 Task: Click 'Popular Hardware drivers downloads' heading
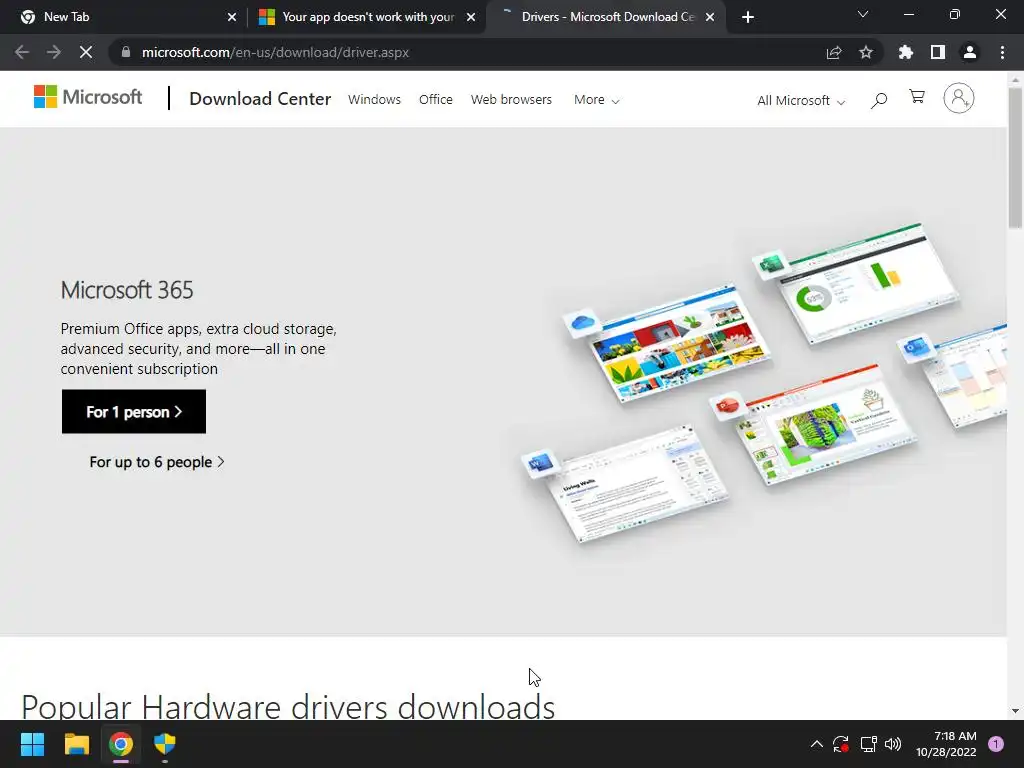(x=288, y=707)
